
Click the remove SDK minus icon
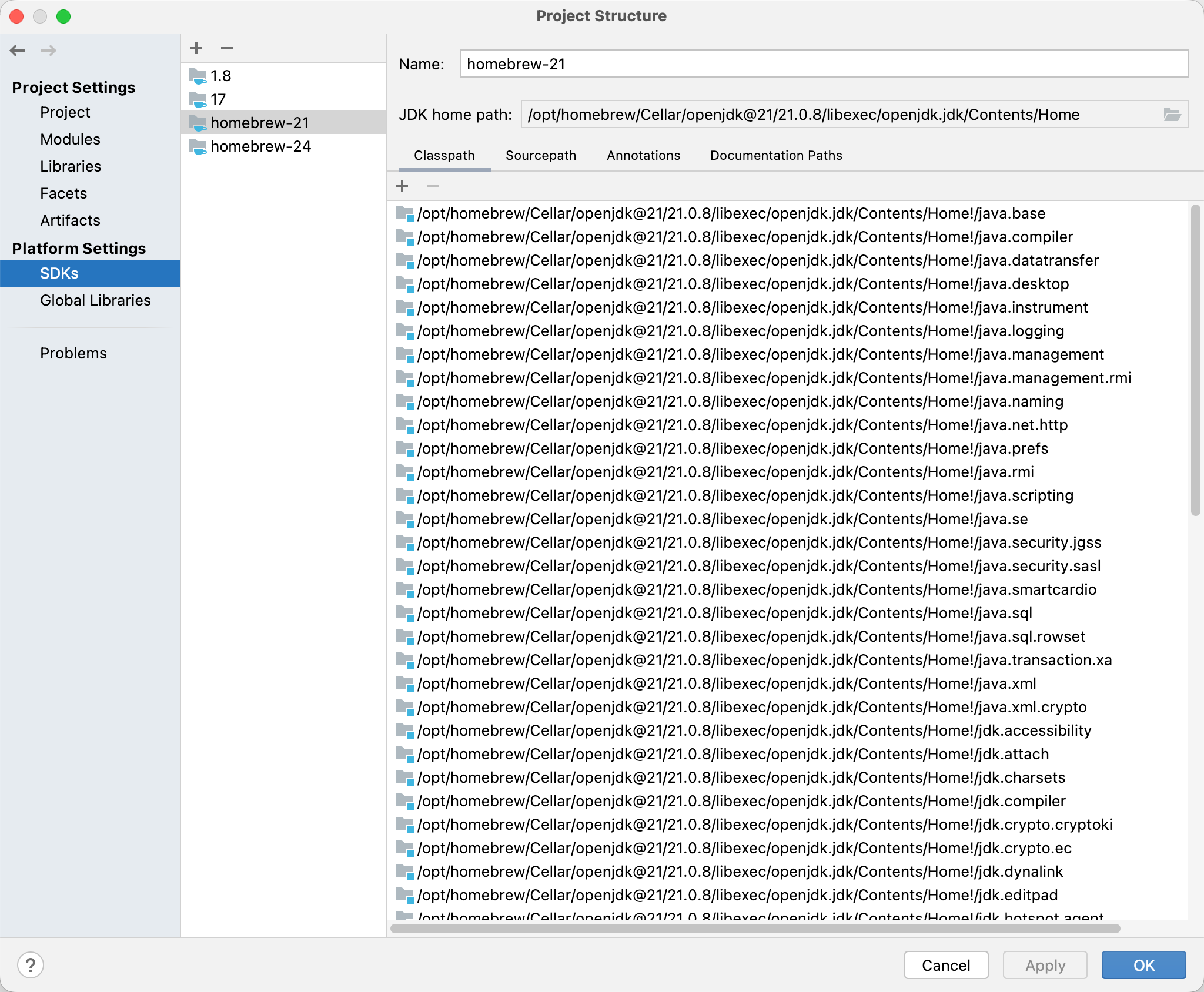coord(227,48)
